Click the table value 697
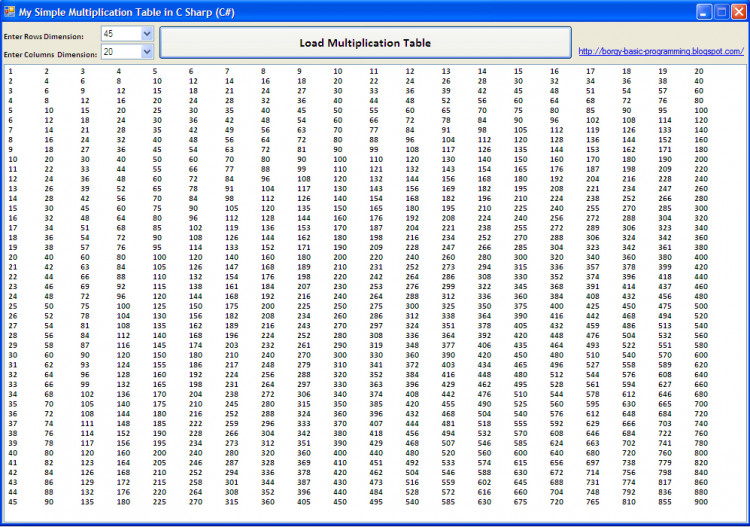The width and height of the screenshot is (750, 527). click(593, 462)
